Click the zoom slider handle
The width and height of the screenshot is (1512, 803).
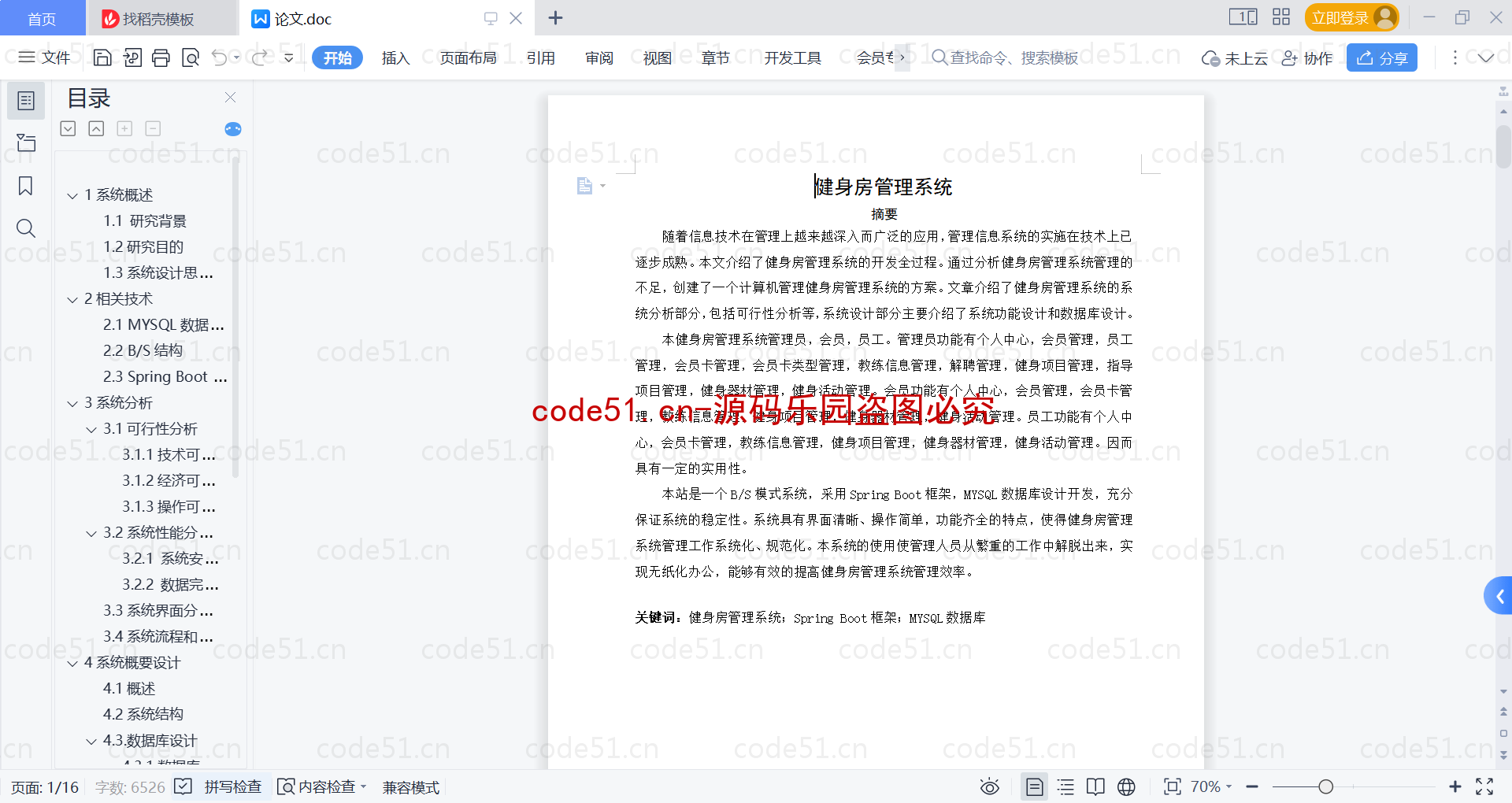point(1326,786)
